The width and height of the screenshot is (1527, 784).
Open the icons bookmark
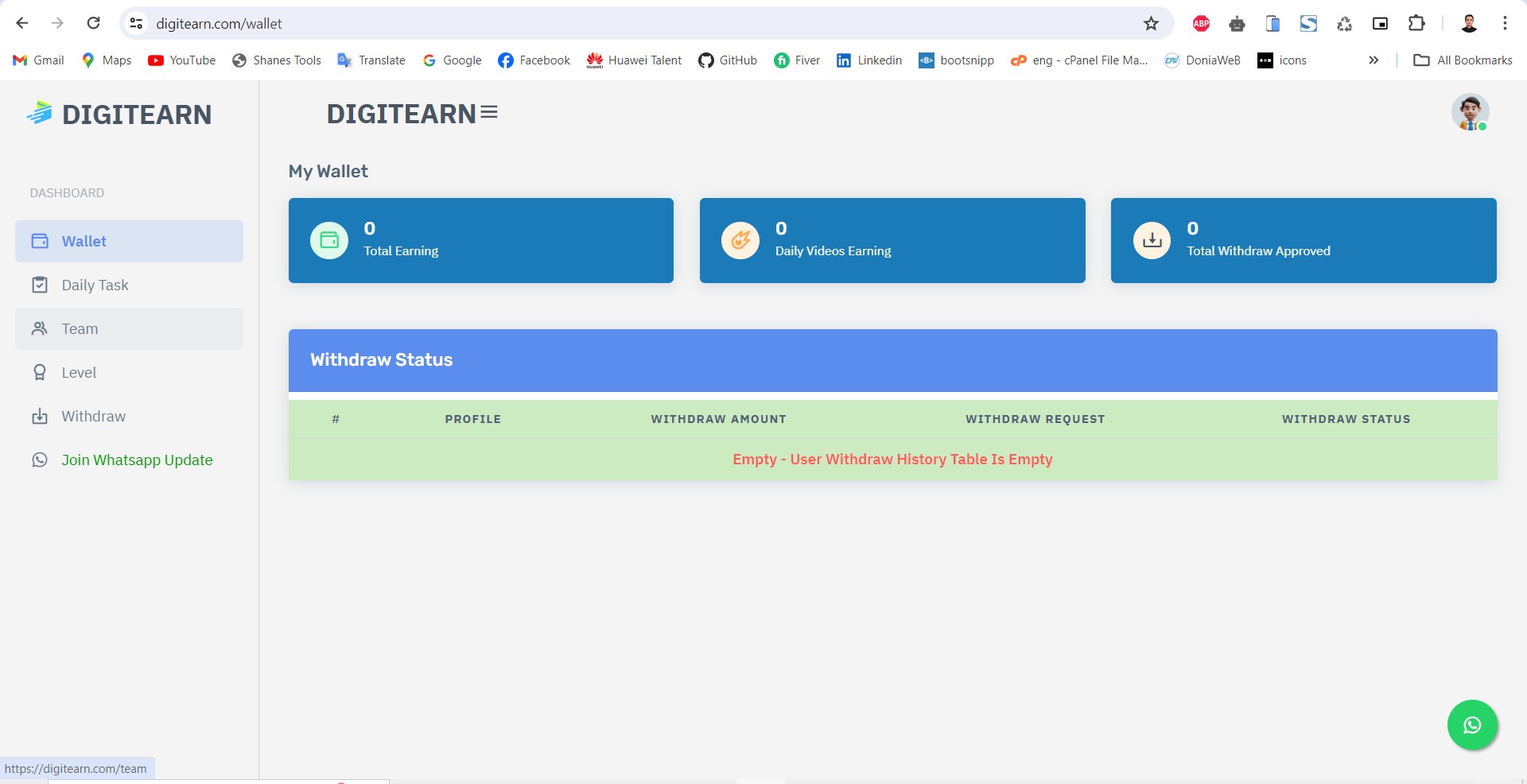[x=1282, y=60]
